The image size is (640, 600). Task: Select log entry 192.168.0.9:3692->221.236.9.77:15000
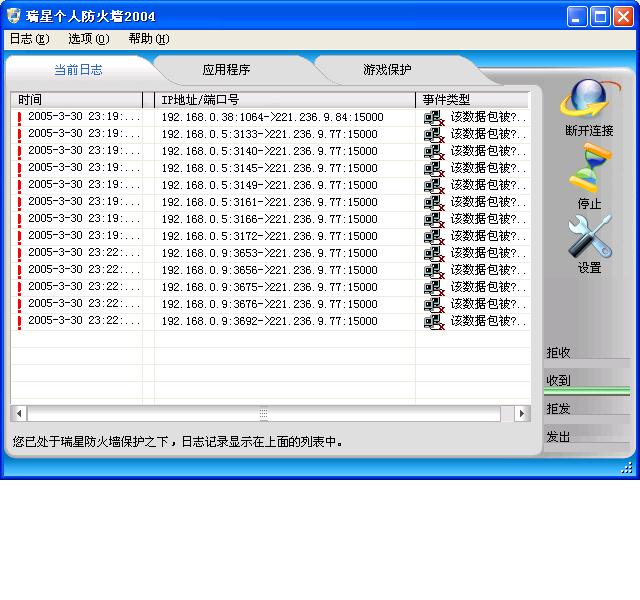click(269, 322)
